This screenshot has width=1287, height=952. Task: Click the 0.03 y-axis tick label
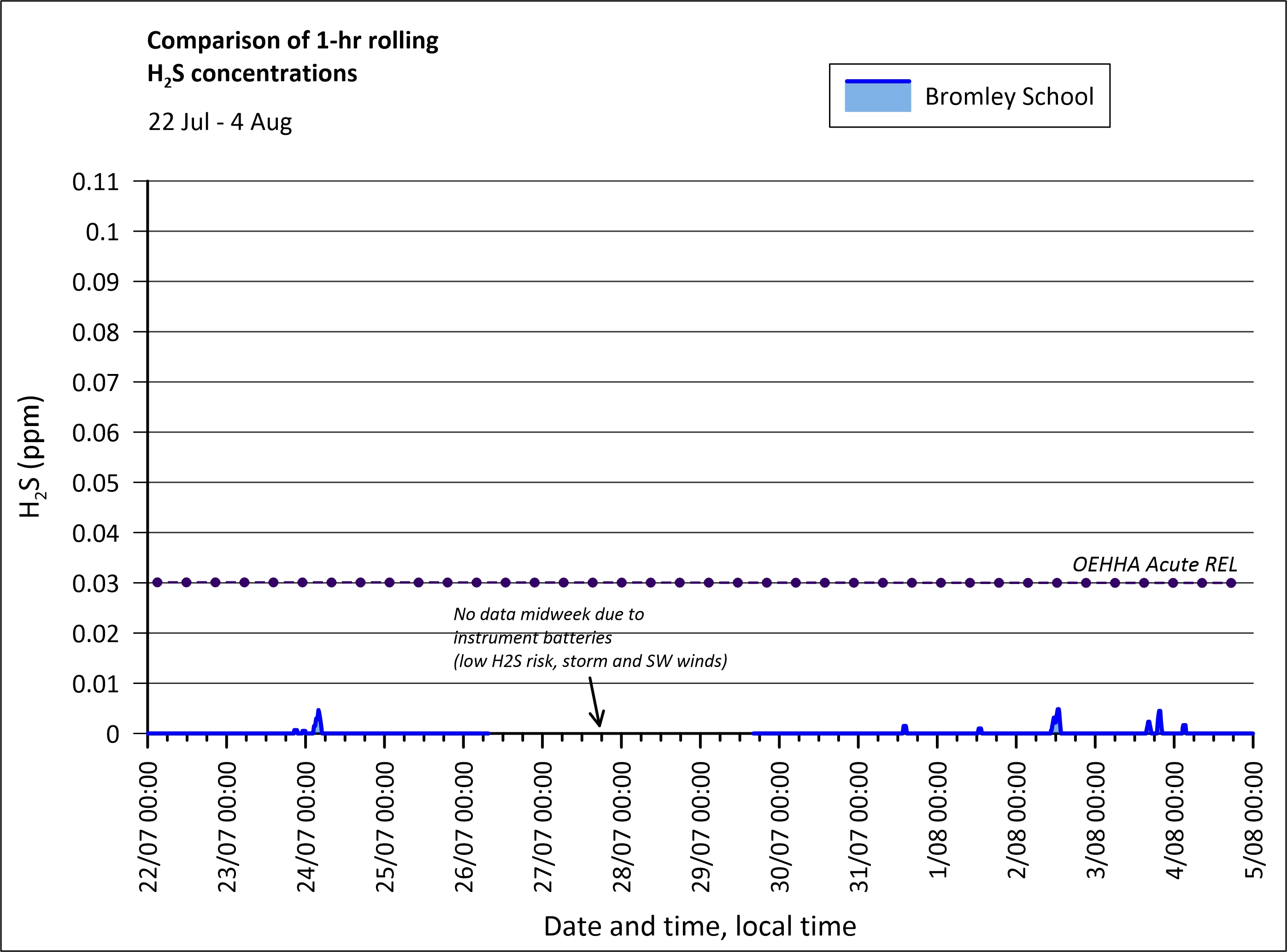pos(95,584)
